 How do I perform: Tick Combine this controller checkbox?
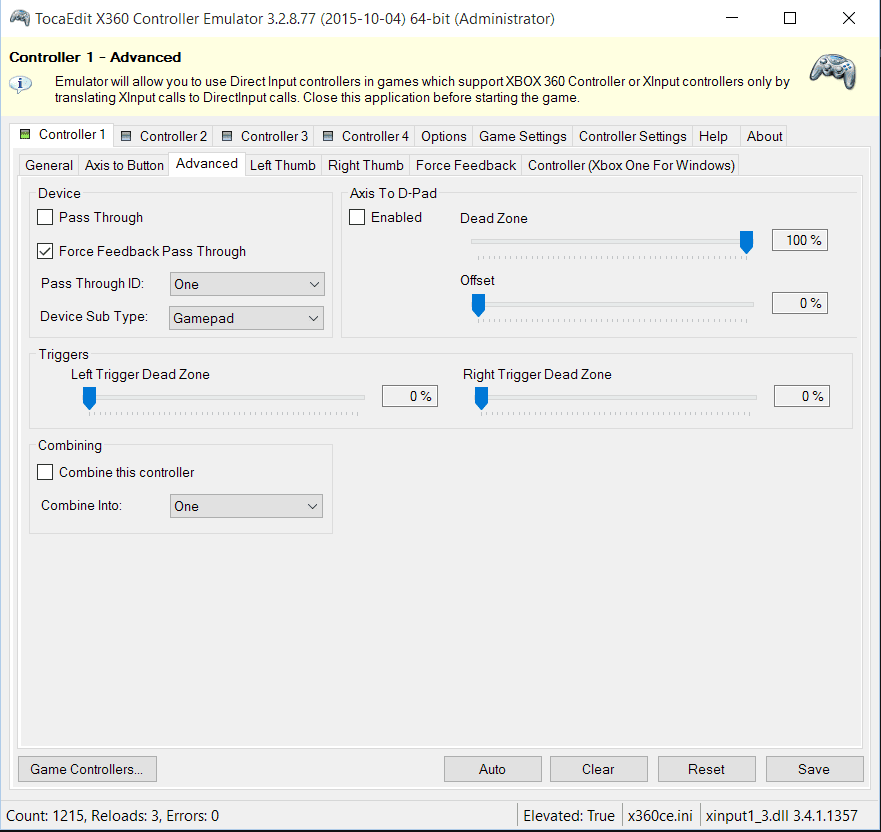(x=45, y=472)
